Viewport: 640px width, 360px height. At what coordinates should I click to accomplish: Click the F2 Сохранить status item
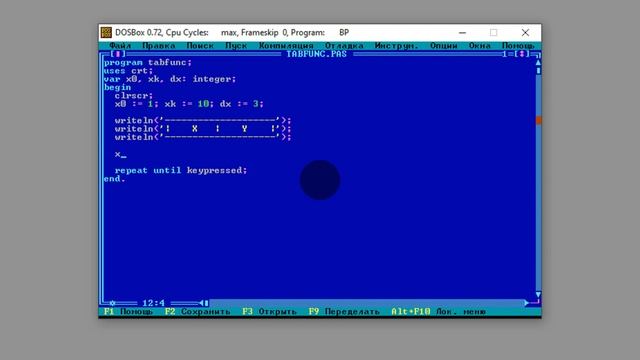[x=198, y=311]
